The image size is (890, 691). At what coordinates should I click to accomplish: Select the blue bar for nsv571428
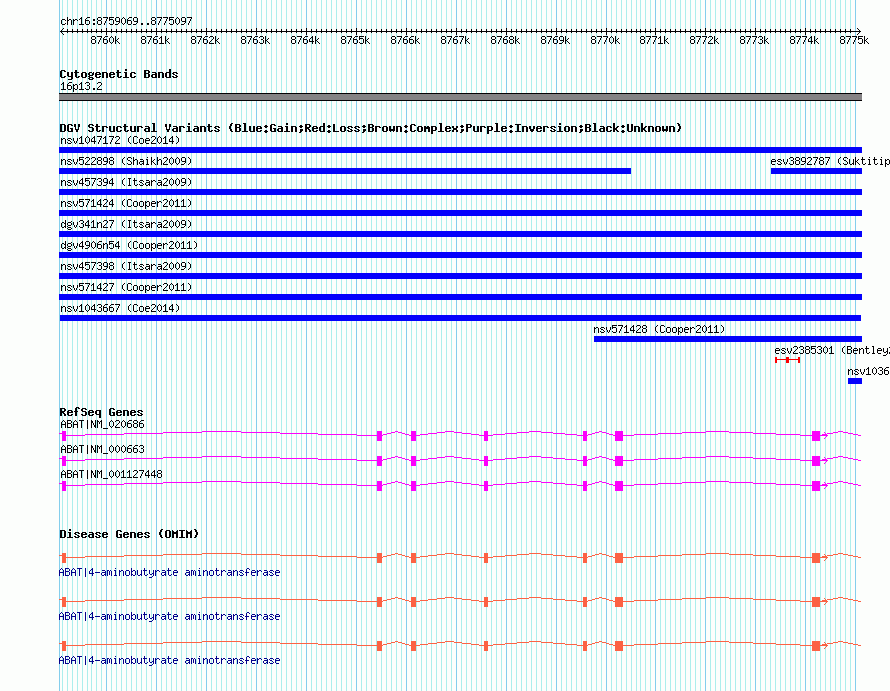coord(728,339)
